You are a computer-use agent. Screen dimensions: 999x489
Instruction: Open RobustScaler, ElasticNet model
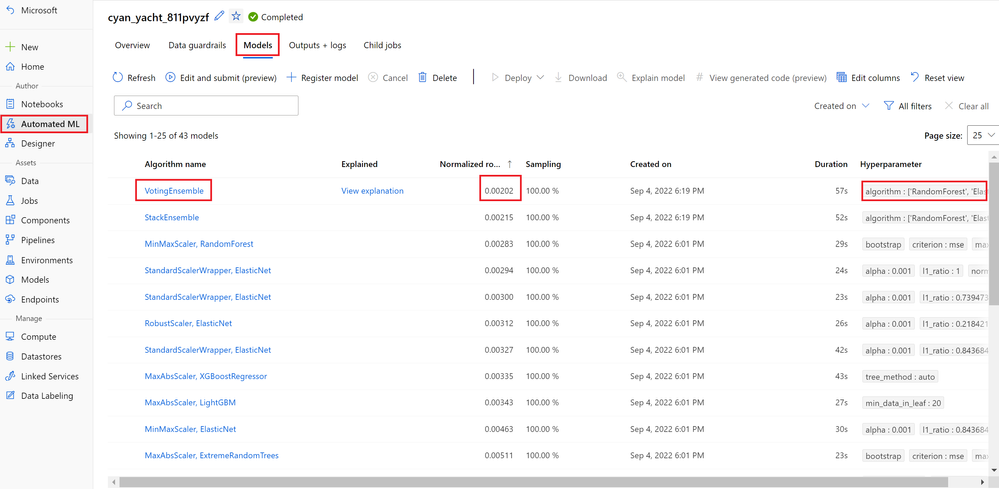[188, 323]
